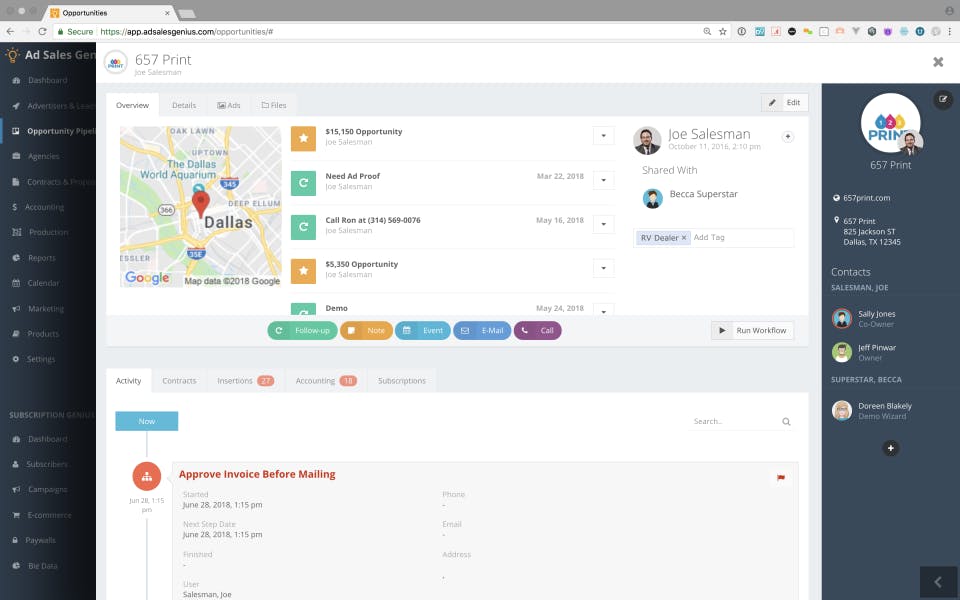Expand dropdown for Demo item
The image size is (960, 600).
(604, 310)
